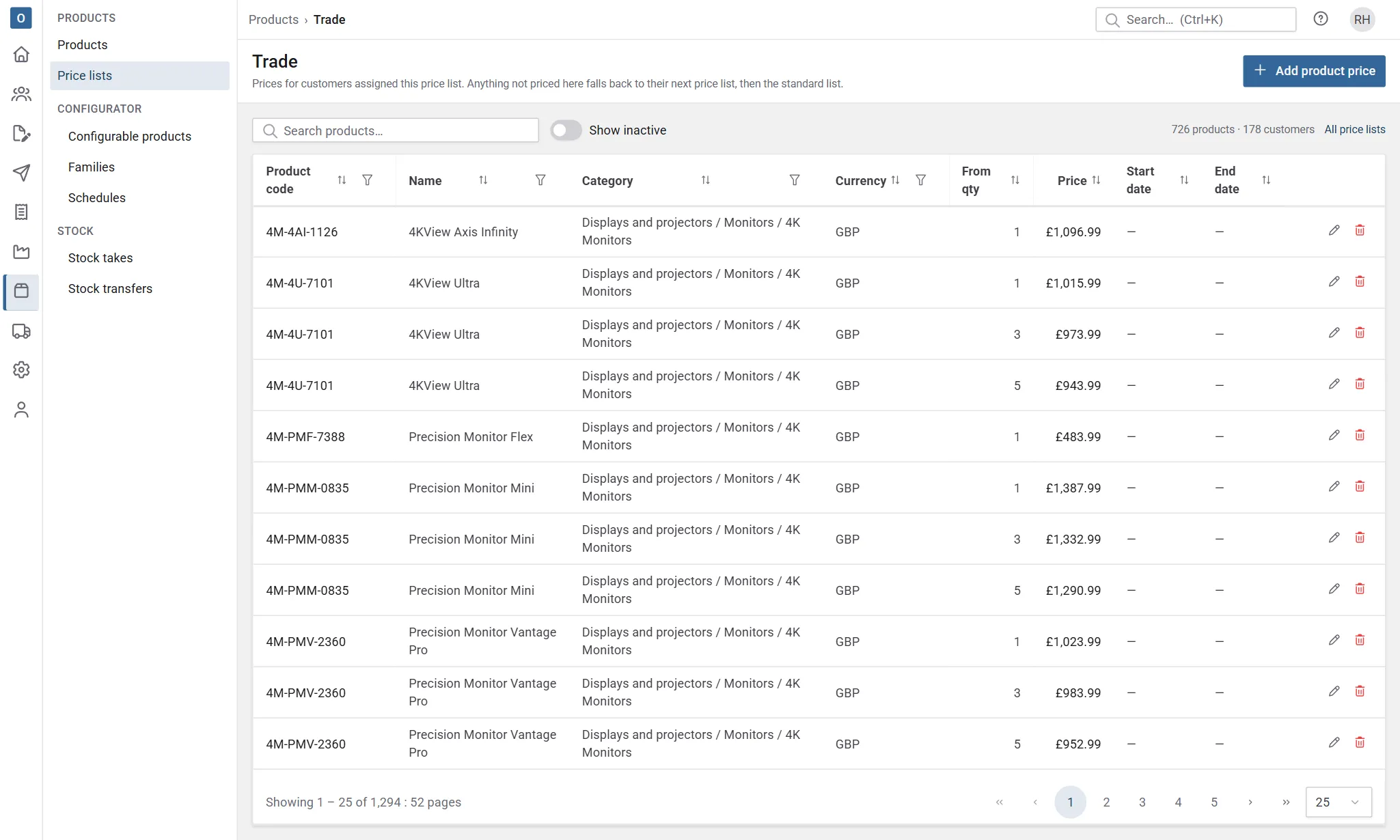Click Add product price button
Screen dimensions: 1400x840
pos(1314,71)
